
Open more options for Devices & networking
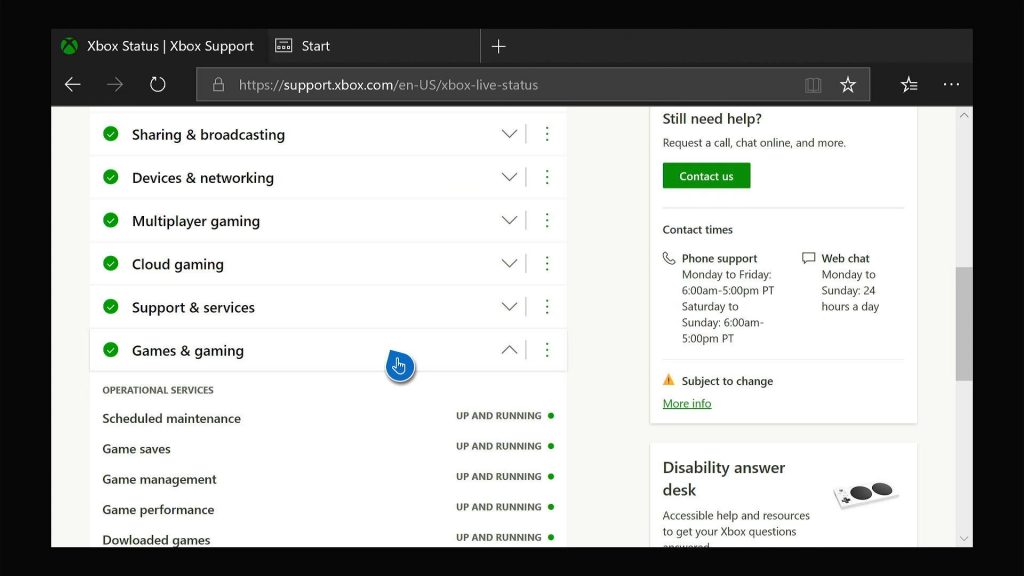[x=547, y=177]
